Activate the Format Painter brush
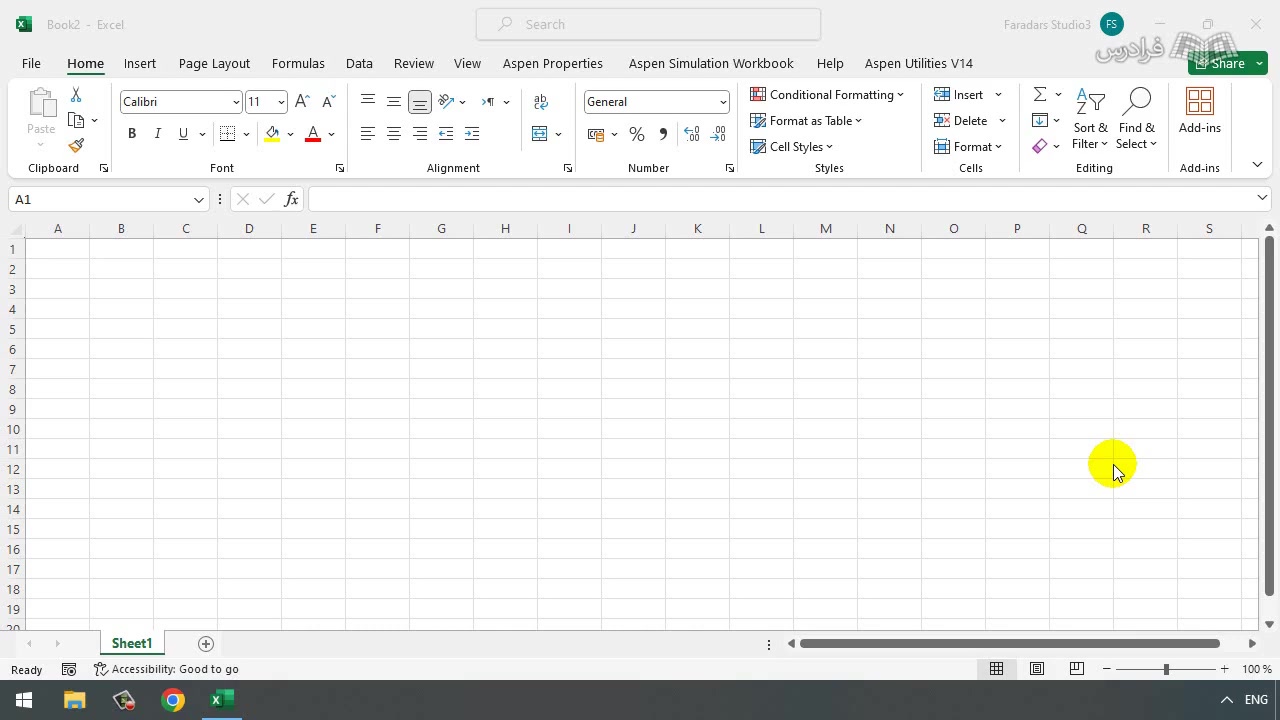 click(76, 145)
